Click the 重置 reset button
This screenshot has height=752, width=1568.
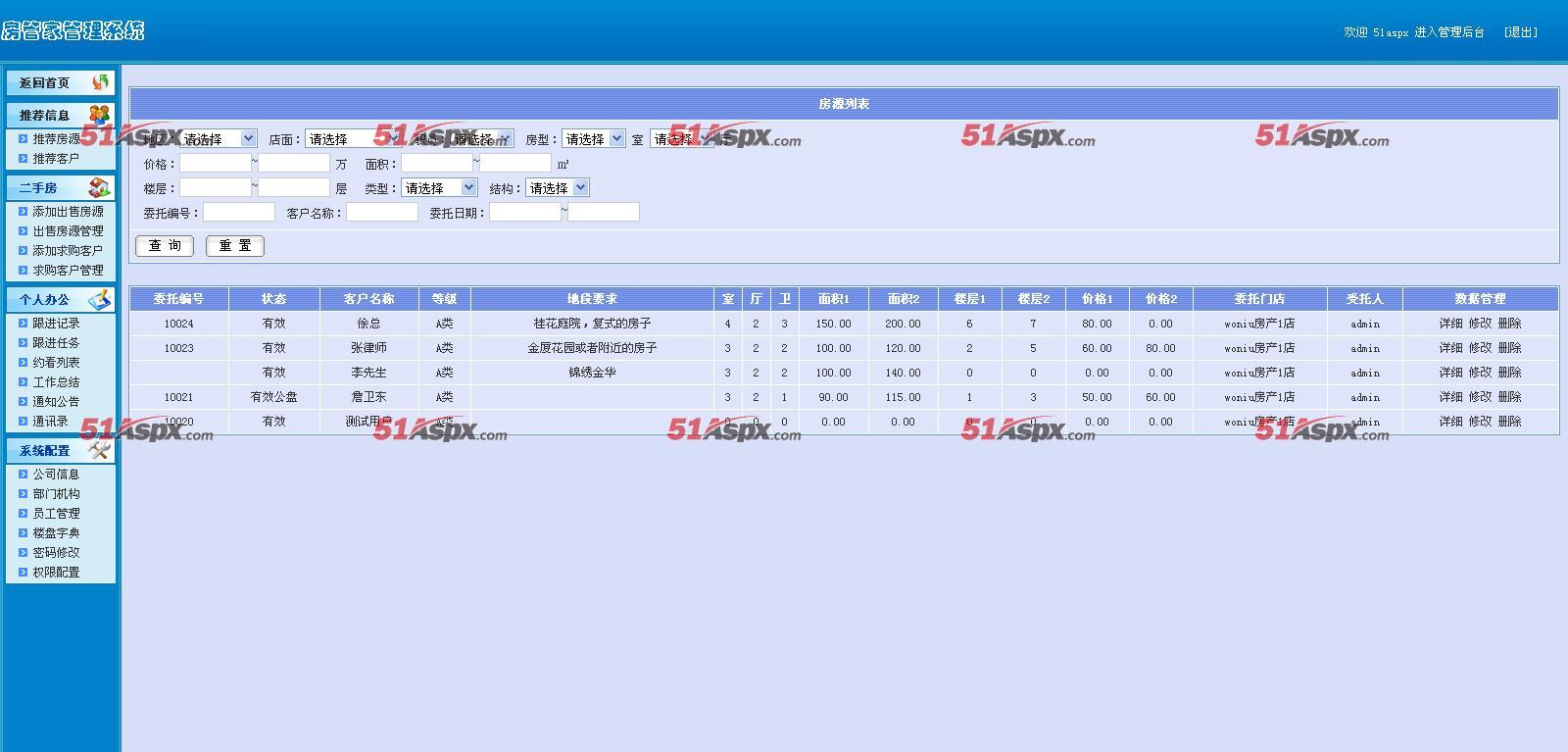[235, 245]
